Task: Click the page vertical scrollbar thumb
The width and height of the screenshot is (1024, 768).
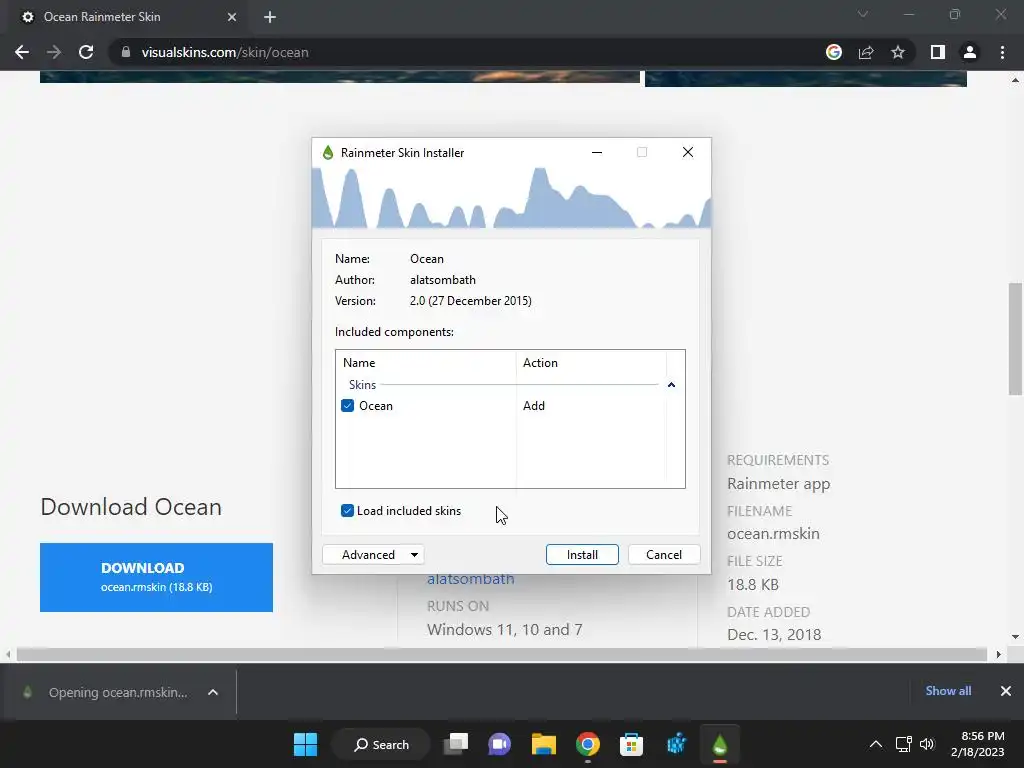Action: pyautogui.click(x=1015, y=339)
